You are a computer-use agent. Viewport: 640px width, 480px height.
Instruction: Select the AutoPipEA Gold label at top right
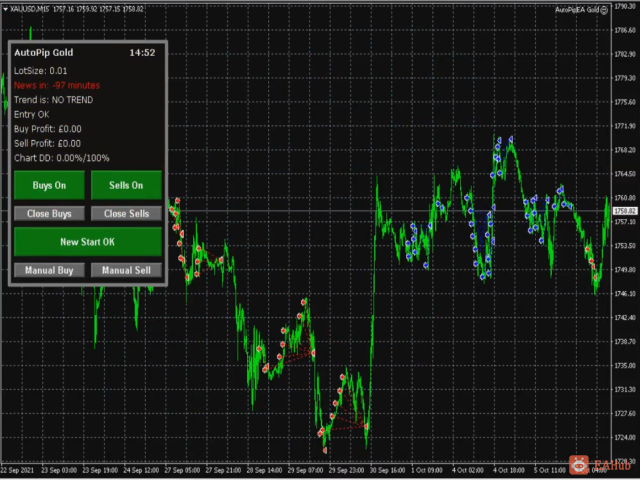pos(577,10)
